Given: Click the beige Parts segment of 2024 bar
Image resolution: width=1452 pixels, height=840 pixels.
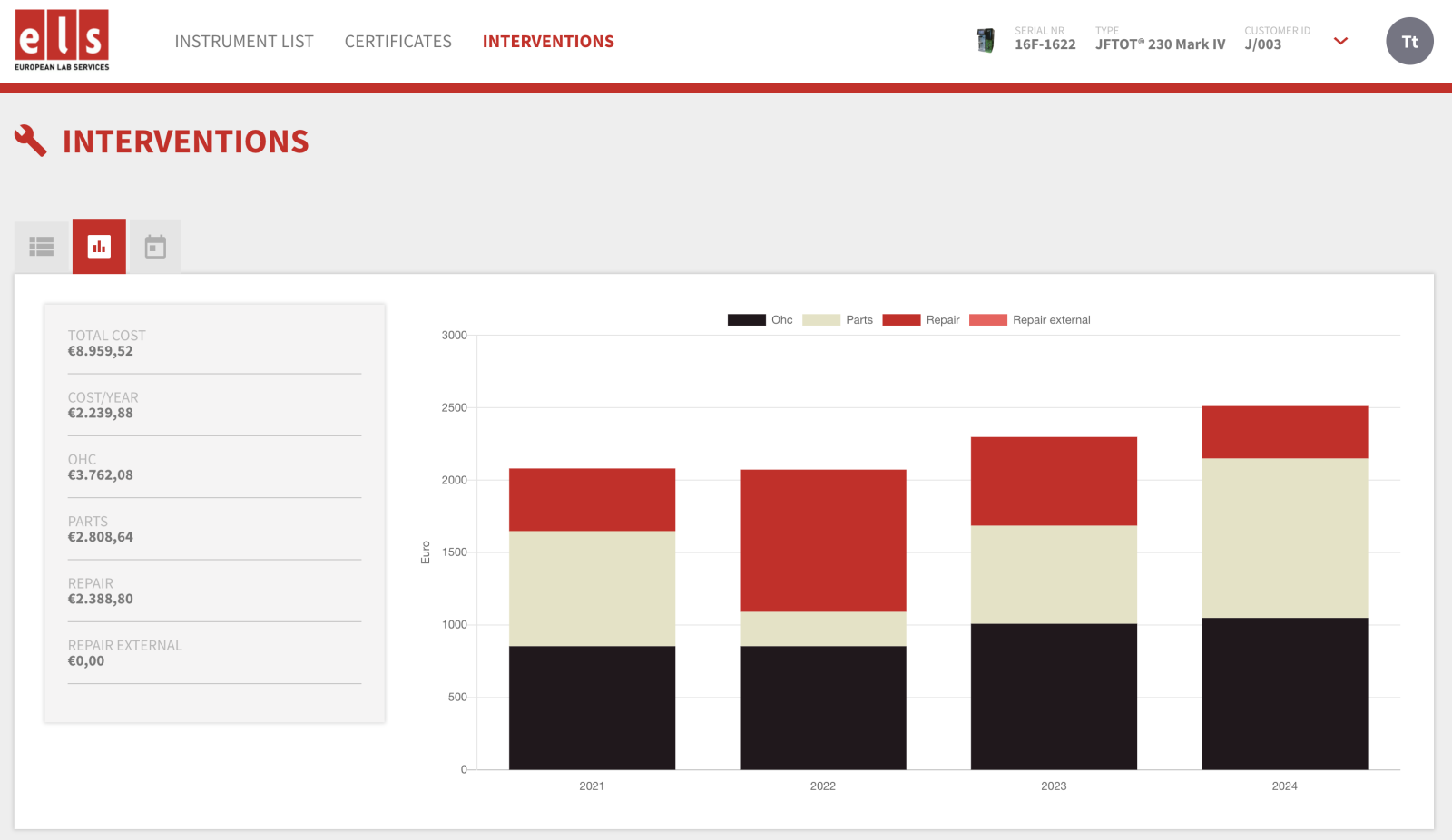Looking at the screenshot, I should pos(1284,538).
